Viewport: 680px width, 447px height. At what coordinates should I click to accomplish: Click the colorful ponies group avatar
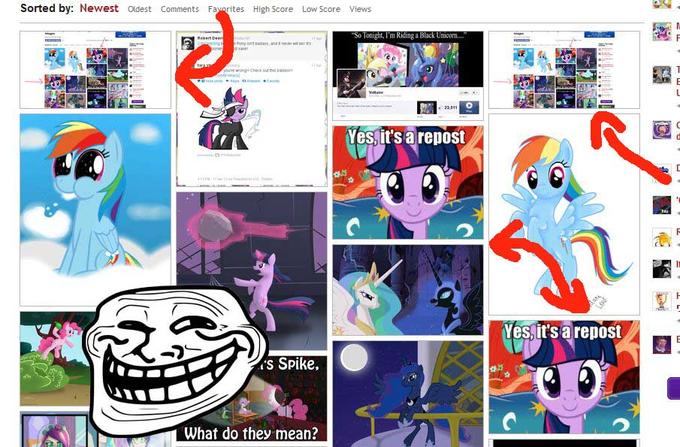click(x=662, y=32)
